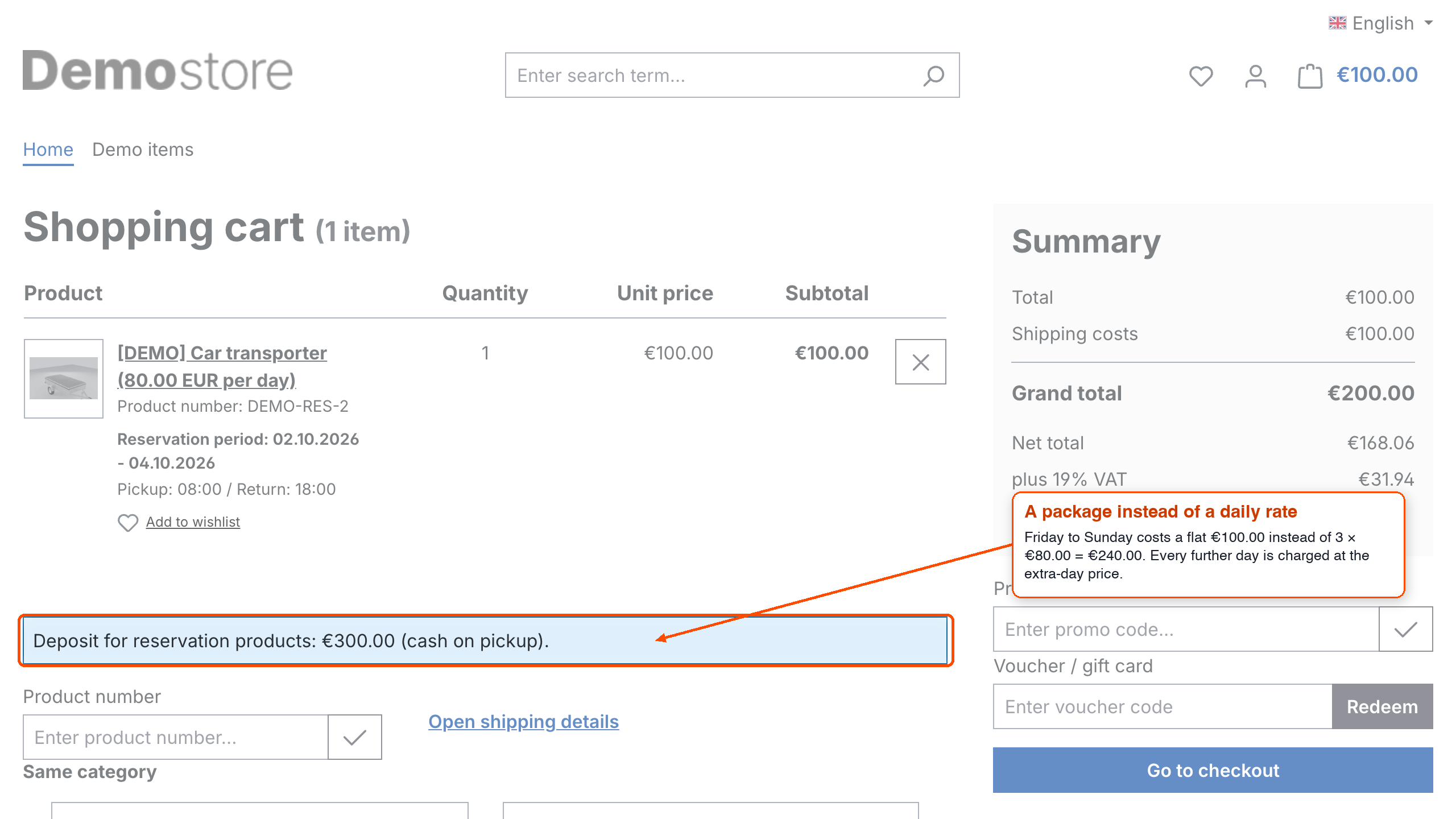Image resolution: width=1456 pixels, height=819 pixels.
Task: Click the heart icon beside Add to wishlist
Action: click(128, 522)
